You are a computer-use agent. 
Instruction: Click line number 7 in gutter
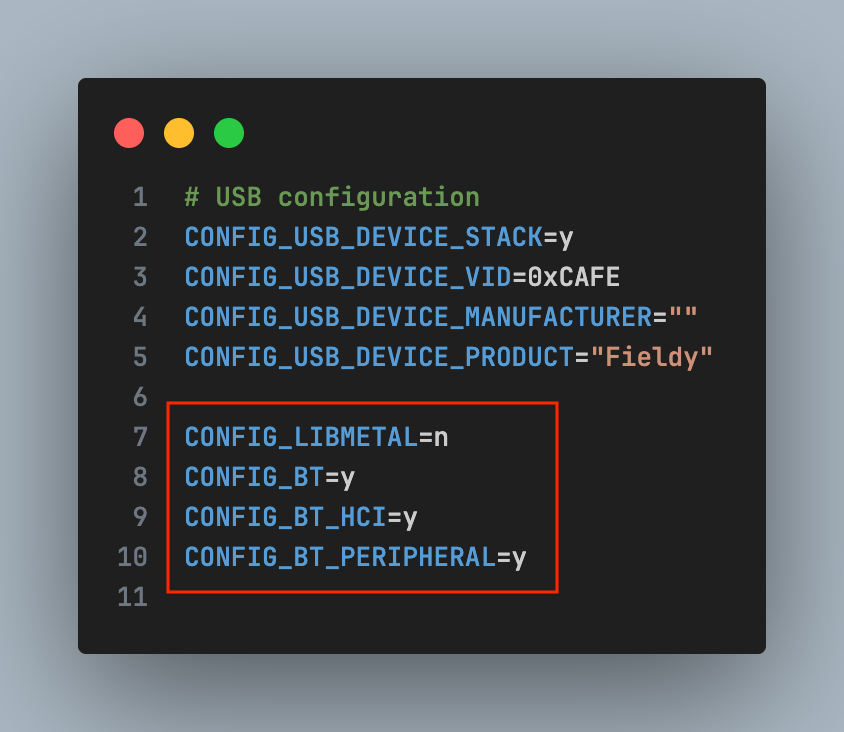click(140, 437)
